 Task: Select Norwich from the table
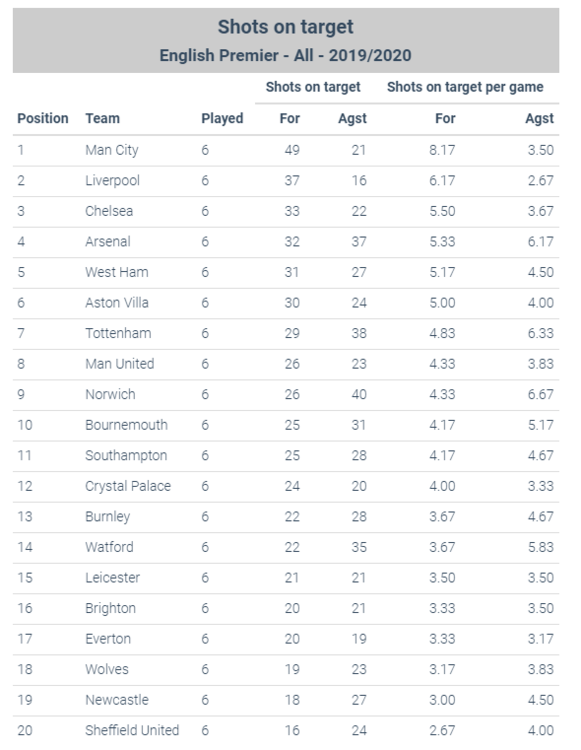pyautogui.click(x=110, y=395)
